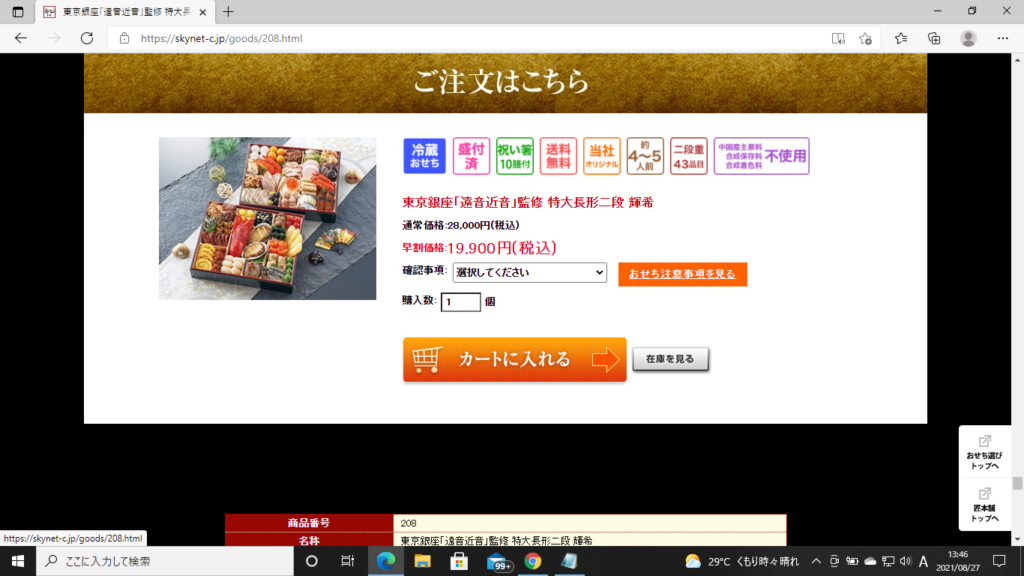Add page to favorites with star-plus icon

[x=866, y=39]
